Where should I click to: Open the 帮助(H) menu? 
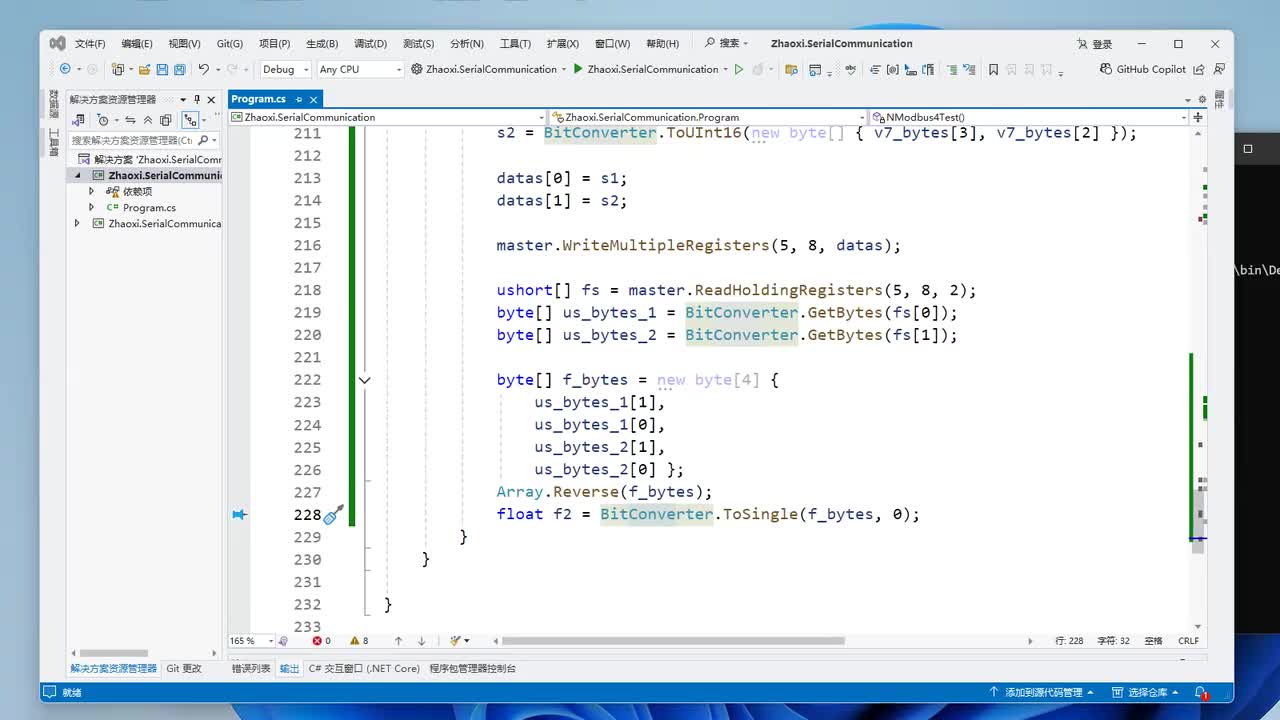[x=662, y=44]
